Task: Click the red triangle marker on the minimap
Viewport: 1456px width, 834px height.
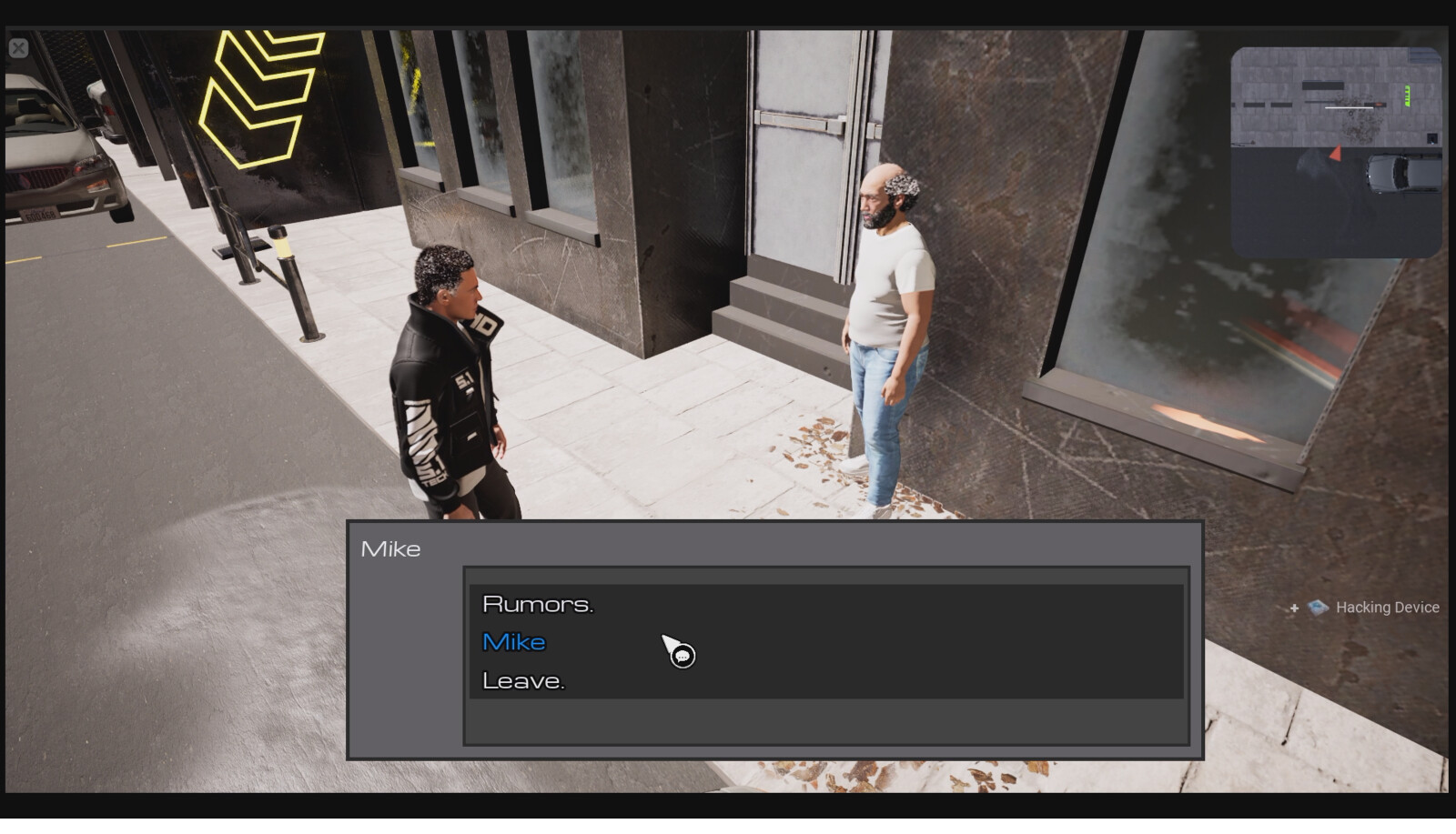Action: tap(1337, 153)
